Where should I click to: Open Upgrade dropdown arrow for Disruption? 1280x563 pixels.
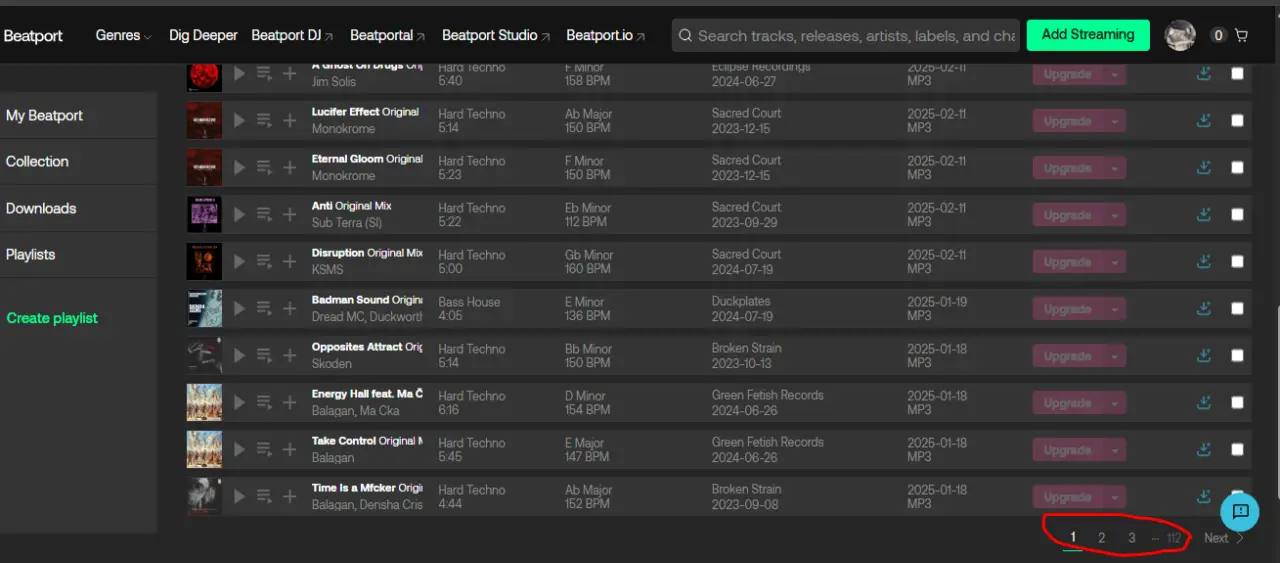click(1114, 262)
